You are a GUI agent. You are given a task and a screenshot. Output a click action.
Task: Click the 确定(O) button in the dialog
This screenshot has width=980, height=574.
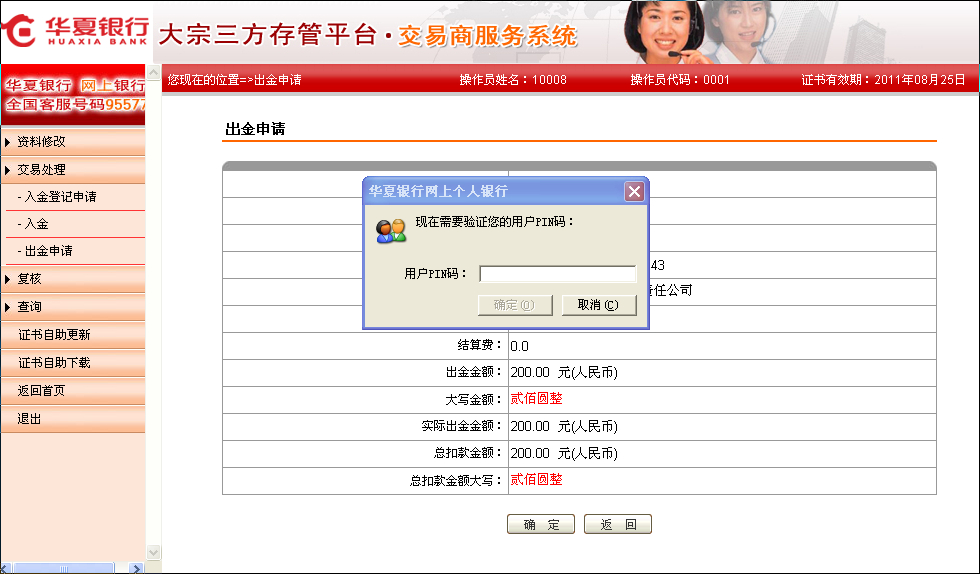[515, 305]
